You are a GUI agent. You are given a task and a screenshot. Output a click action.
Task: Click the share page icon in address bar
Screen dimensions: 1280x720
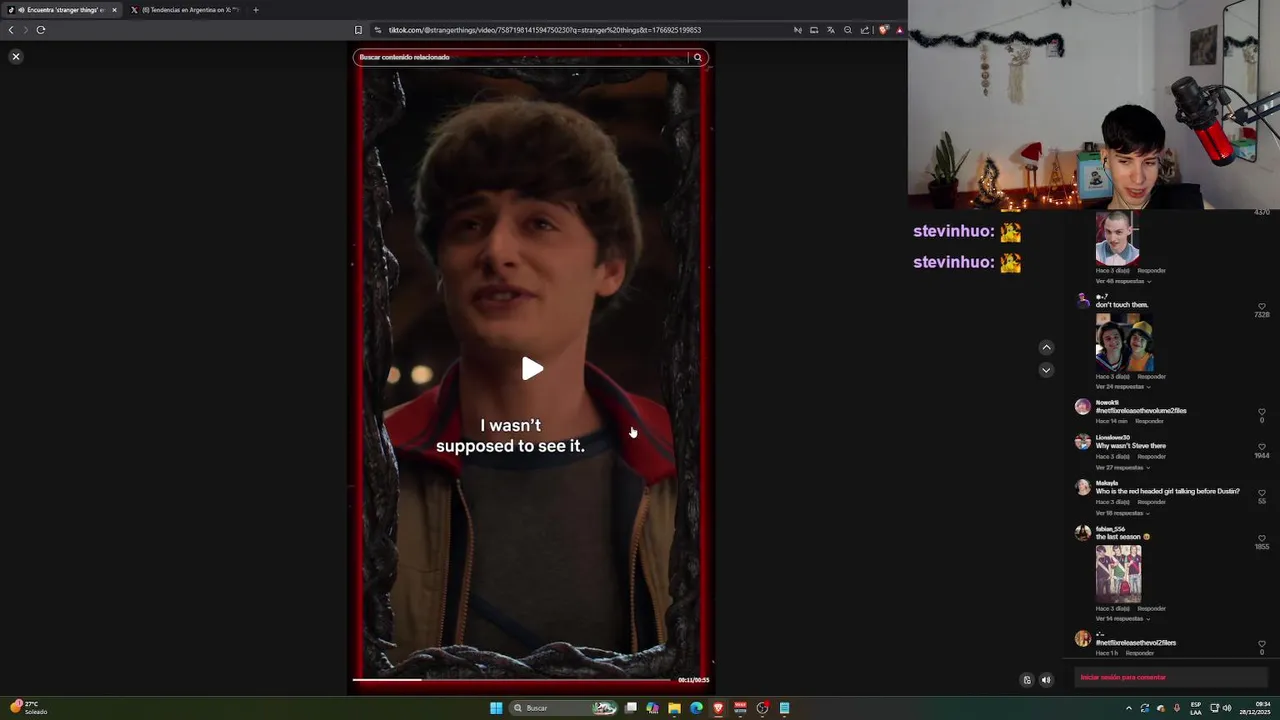click(864, 30)
